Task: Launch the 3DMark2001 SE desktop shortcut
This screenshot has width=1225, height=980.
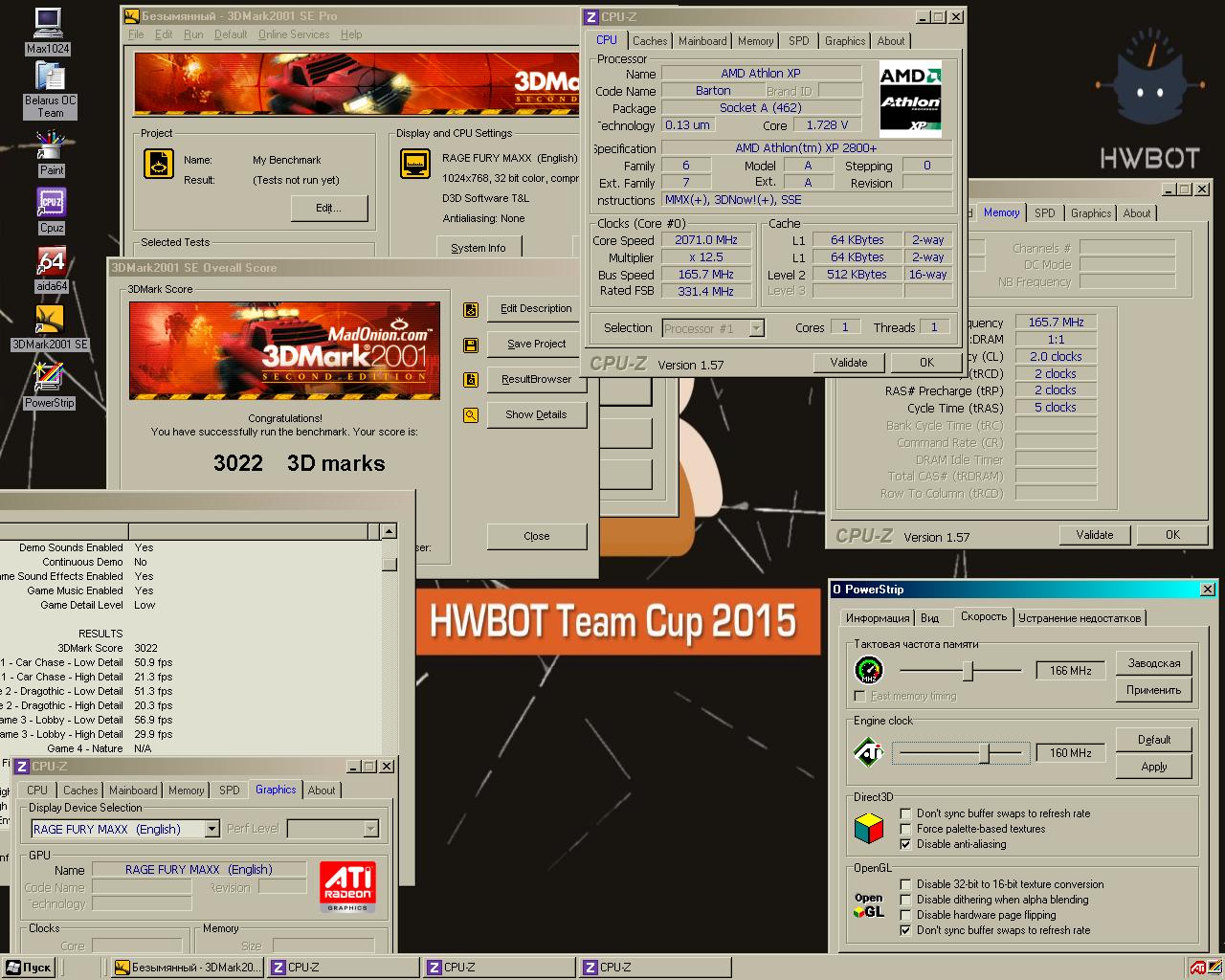Action: coord(50,328)
